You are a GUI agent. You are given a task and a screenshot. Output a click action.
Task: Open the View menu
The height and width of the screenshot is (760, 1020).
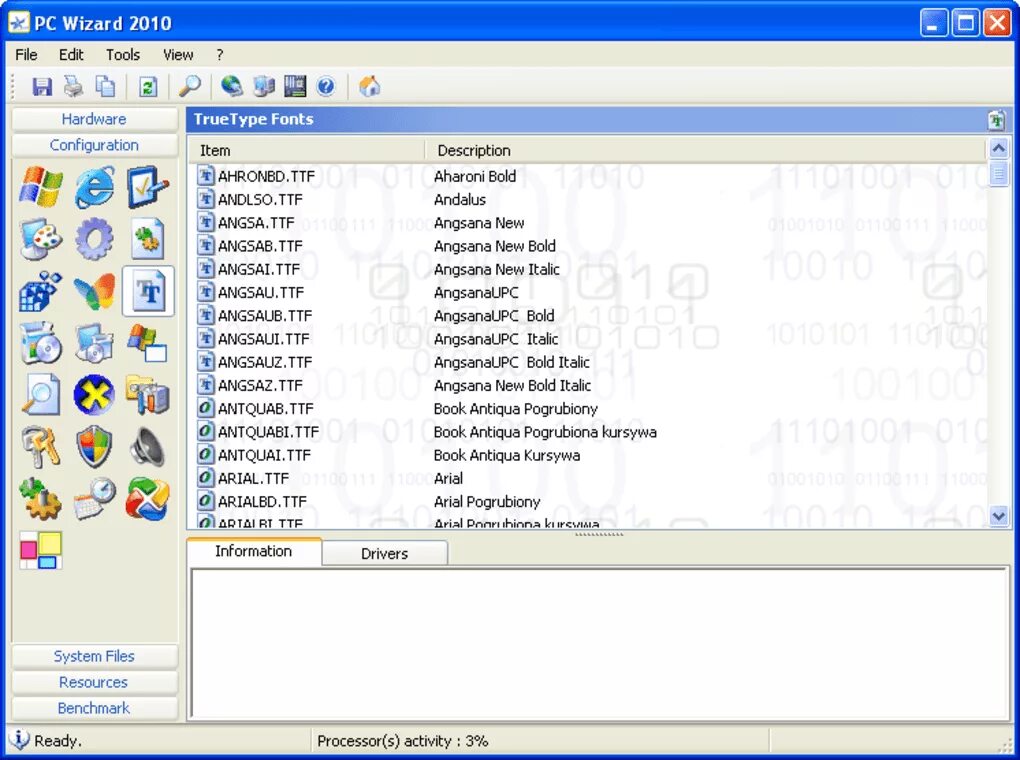pos(178,55)
